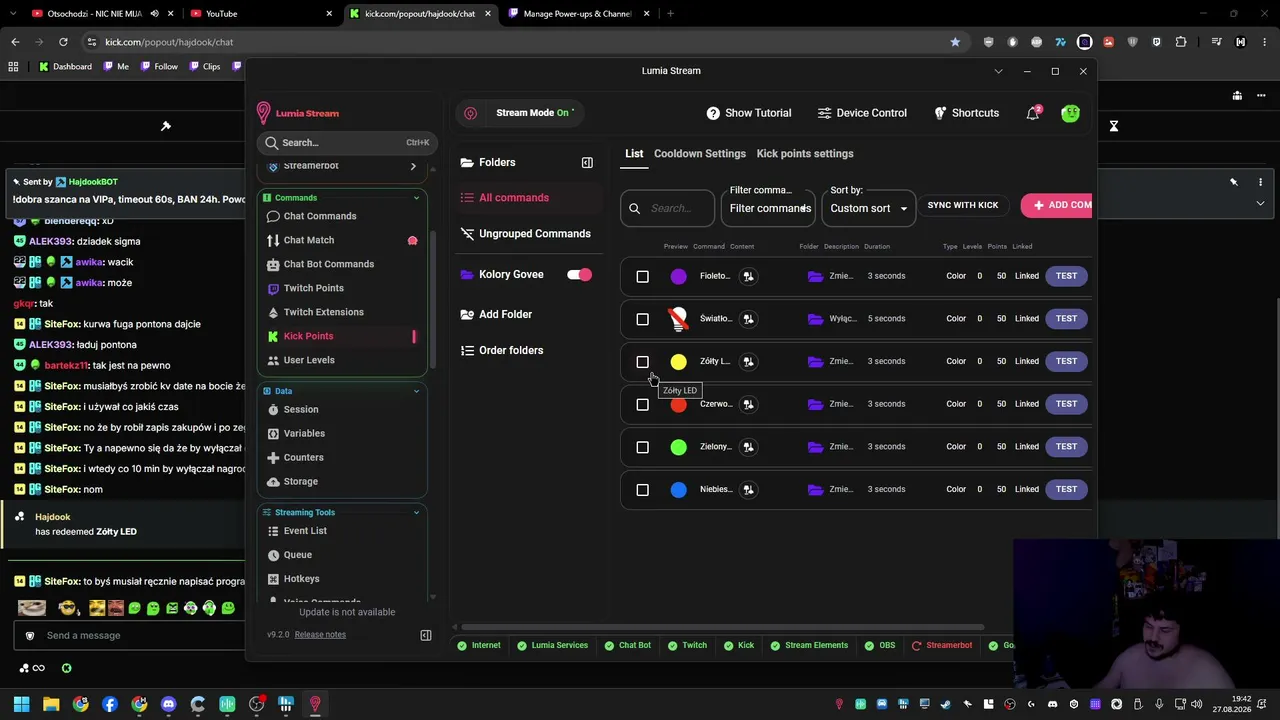Open Chat Commands in Lumia sidebar
This screenshot has width=1280, height=720.
(319, 216)
